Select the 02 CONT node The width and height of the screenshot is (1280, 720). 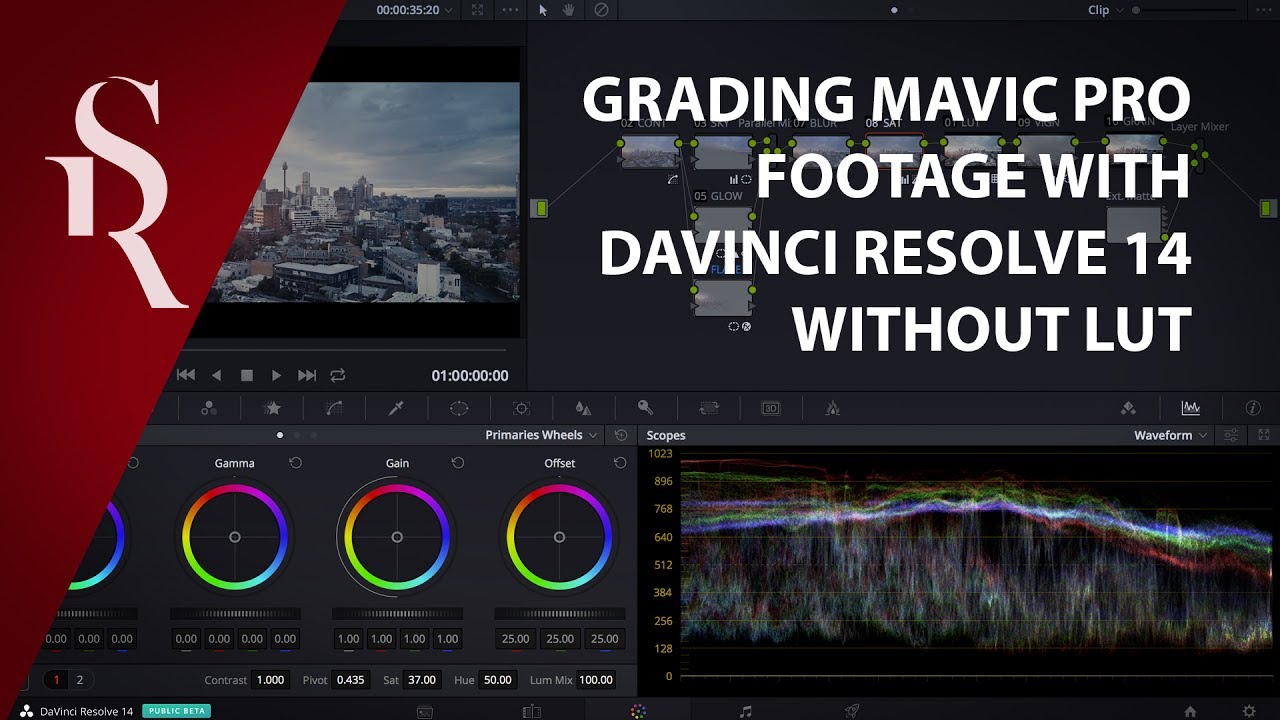(650, 152)
